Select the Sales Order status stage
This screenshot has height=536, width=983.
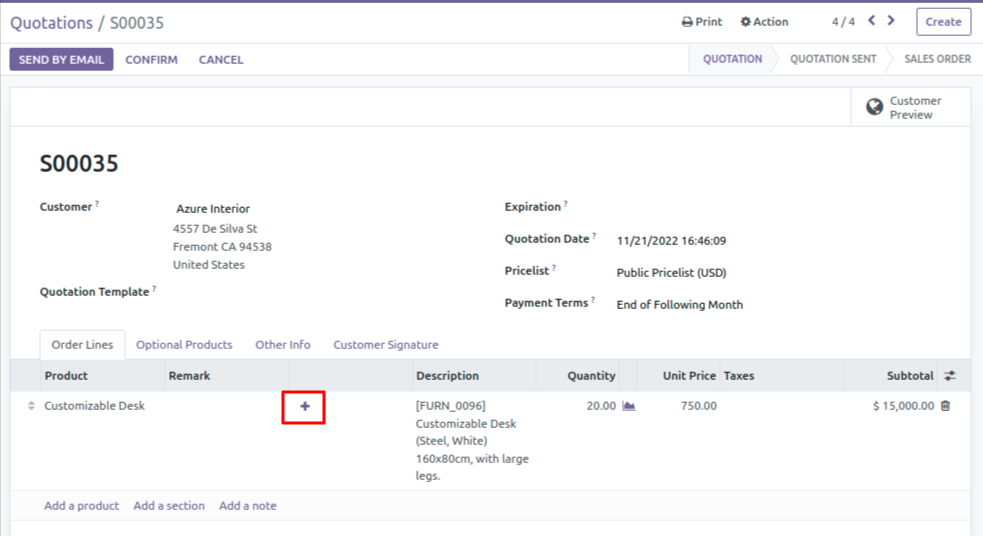click(937, 59)
